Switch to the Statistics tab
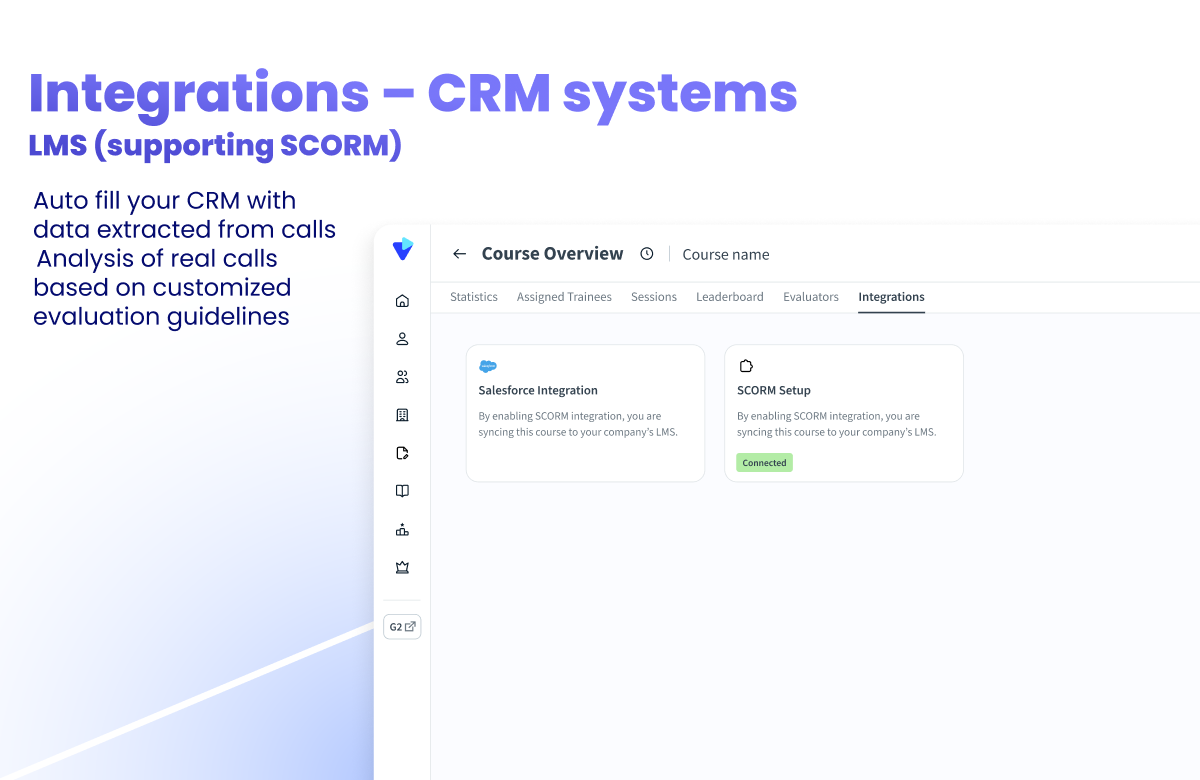This screenshot has width=1200, height=780. [474, 297]
